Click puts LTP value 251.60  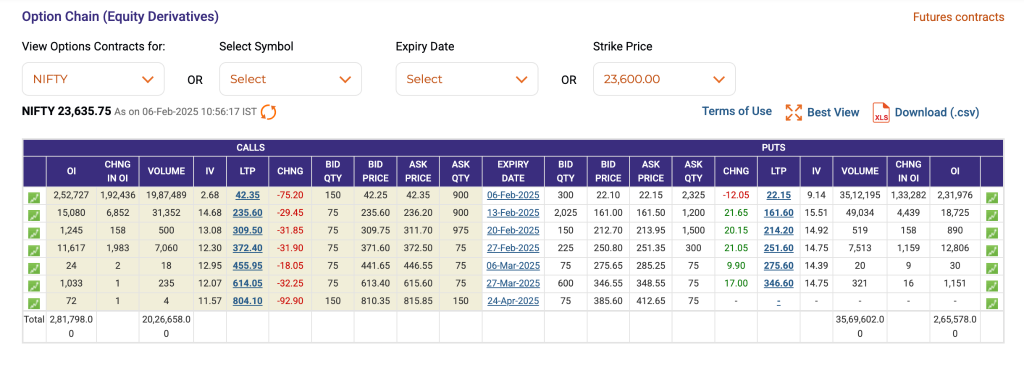tap(779, 248)
